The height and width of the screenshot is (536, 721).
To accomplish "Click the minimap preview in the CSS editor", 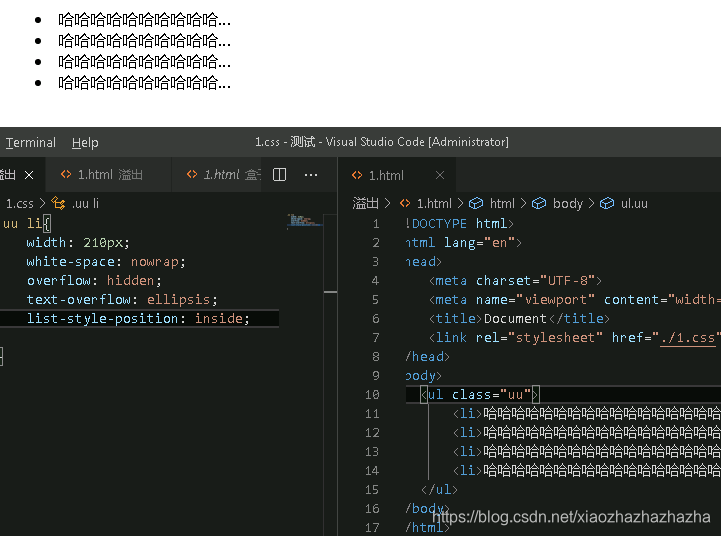I will (304, 221).
